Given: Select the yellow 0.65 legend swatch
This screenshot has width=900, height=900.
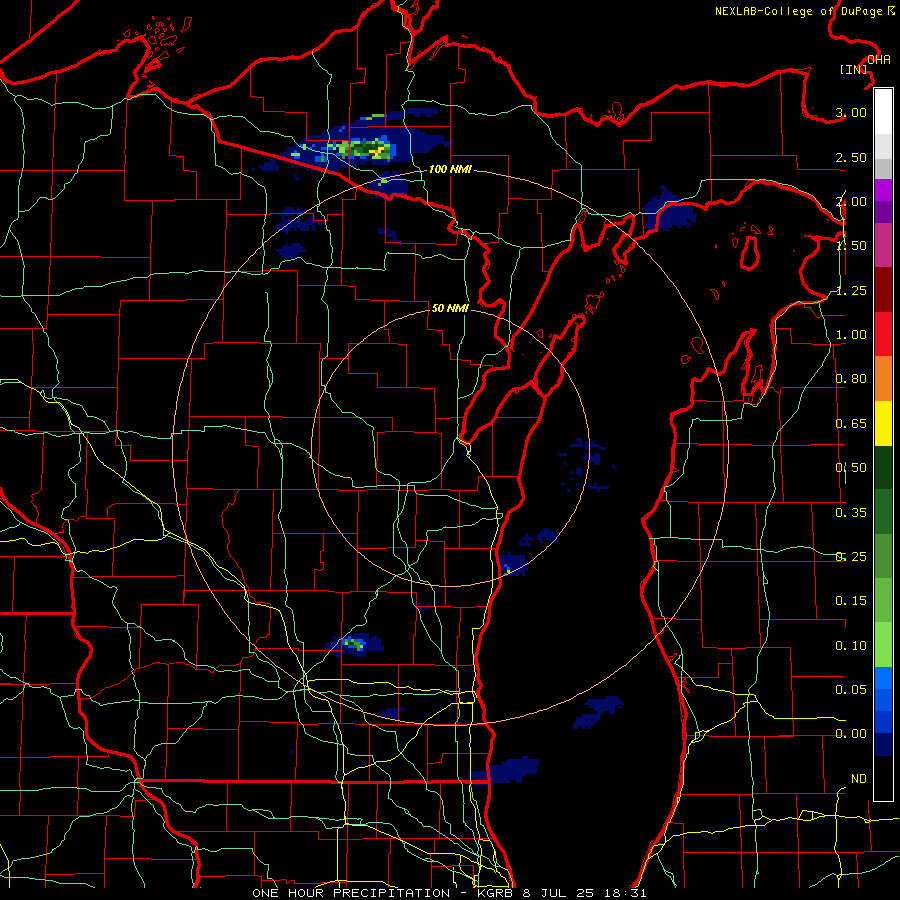Looking at the screenshot, I should pos(883,424).
